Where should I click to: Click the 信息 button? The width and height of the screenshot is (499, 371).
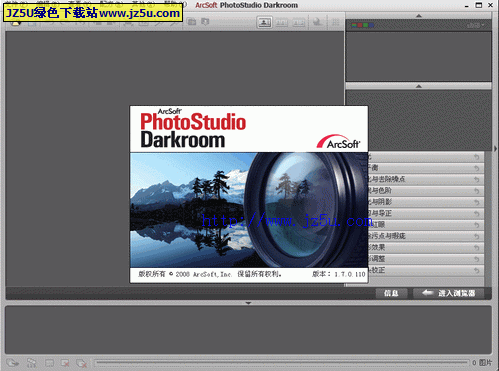pos(391,293)
